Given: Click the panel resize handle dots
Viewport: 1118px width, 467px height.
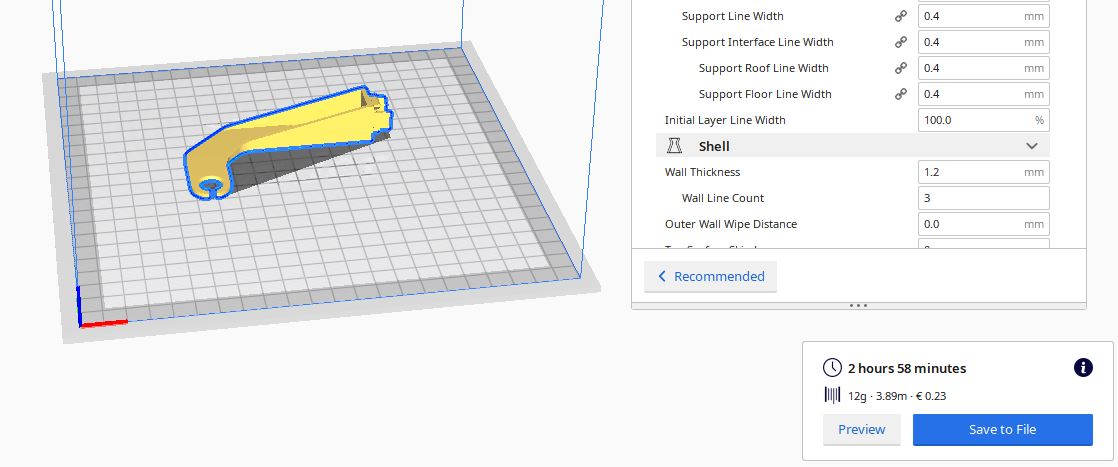Looking at the screenshot, I should tap(858, 306).
